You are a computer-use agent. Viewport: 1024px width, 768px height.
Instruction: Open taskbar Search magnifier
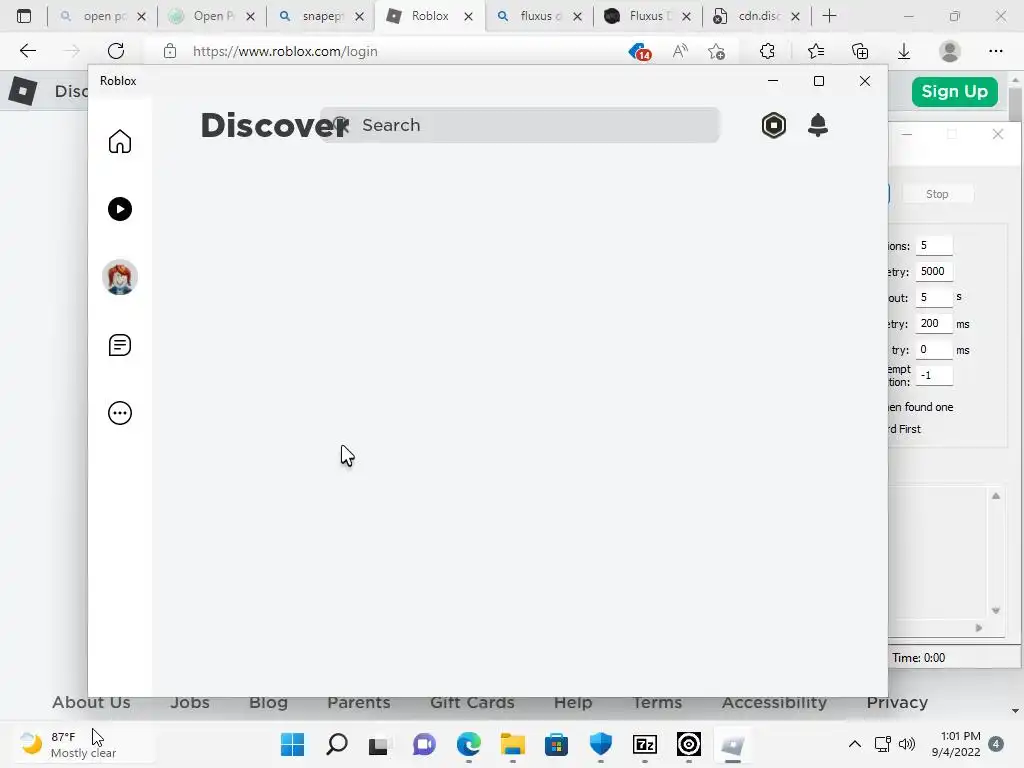tap(336, 744)
